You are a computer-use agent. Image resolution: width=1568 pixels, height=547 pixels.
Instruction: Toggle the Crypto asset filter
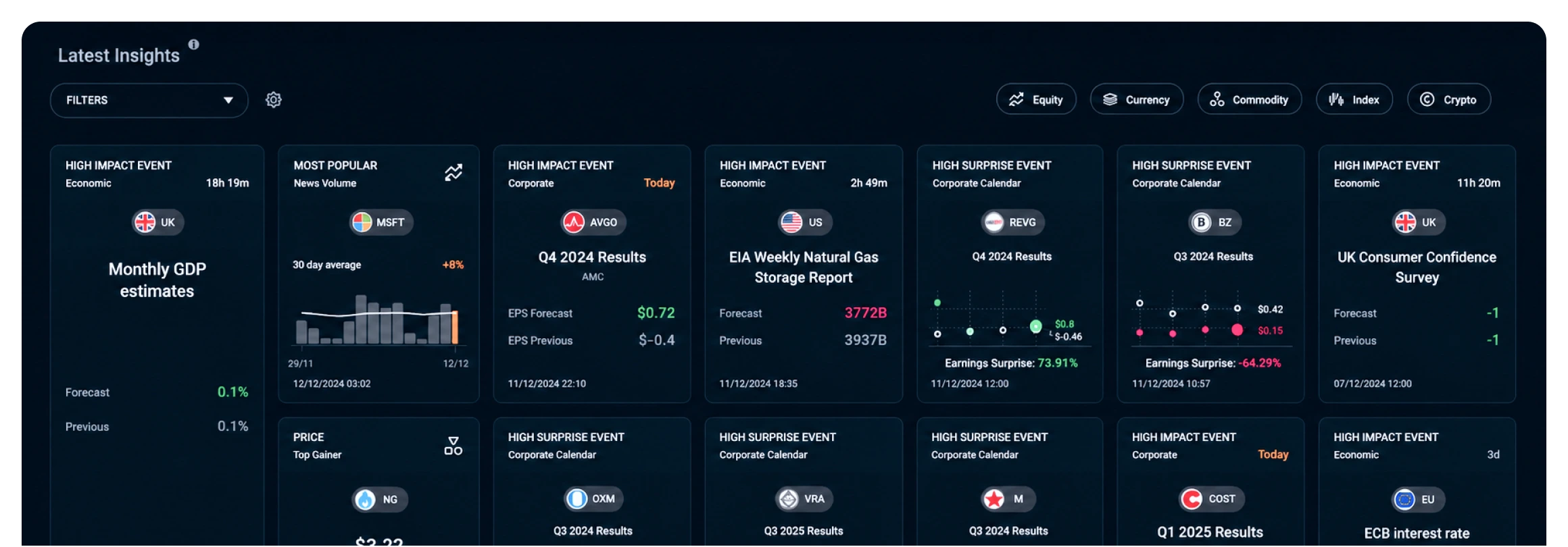pyautogui.click(x=1449, y=100)
